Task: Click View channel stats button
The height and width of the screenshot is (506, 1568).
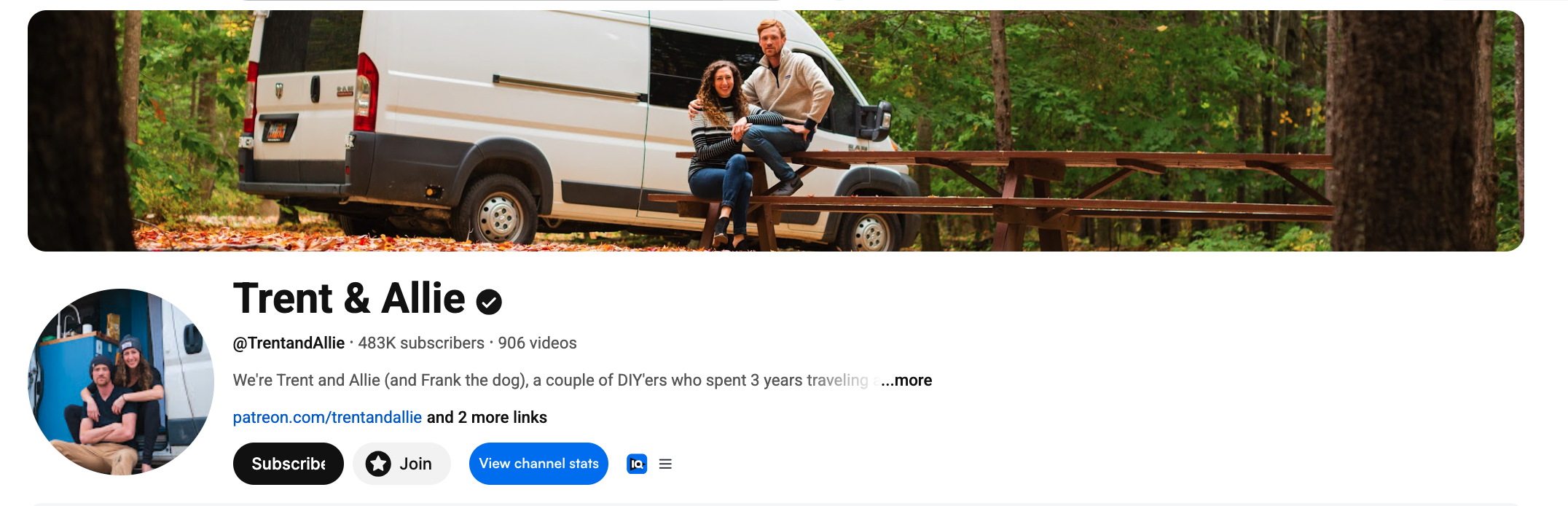Action: [538, 464]
